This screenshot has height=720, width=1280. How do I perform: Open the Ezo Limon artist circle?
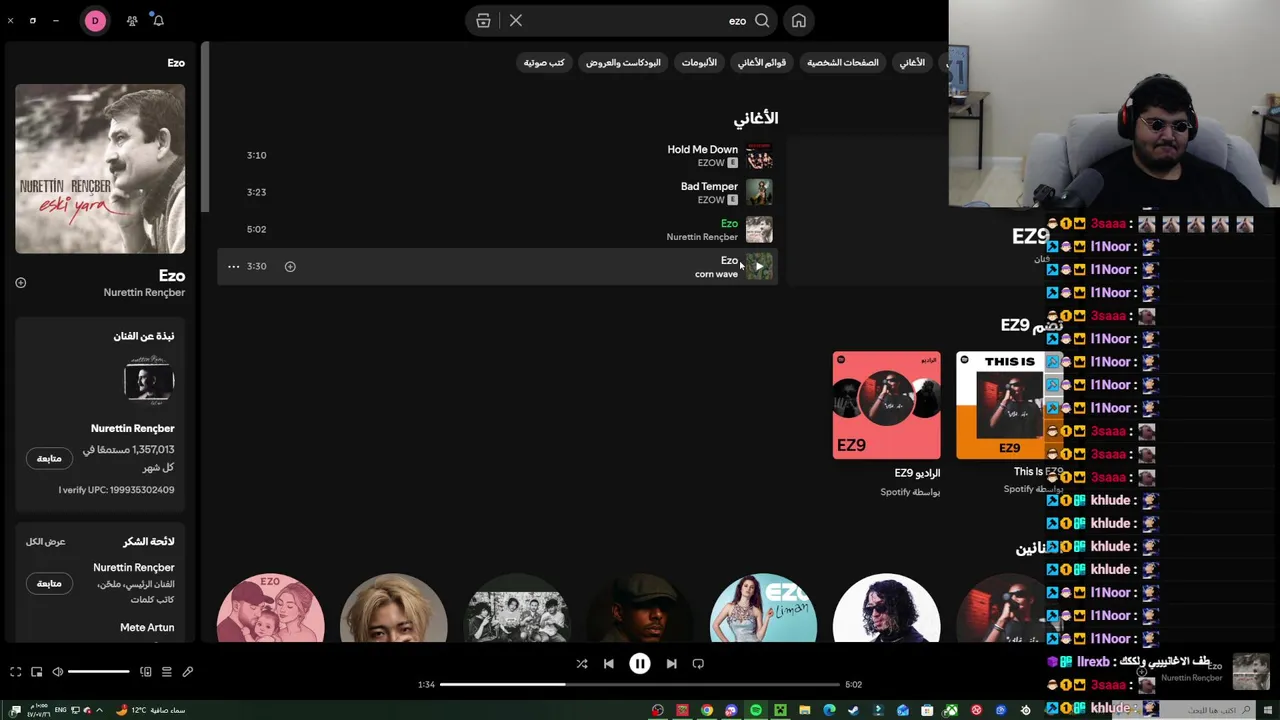pyautogui.click(x=763, y=608)
